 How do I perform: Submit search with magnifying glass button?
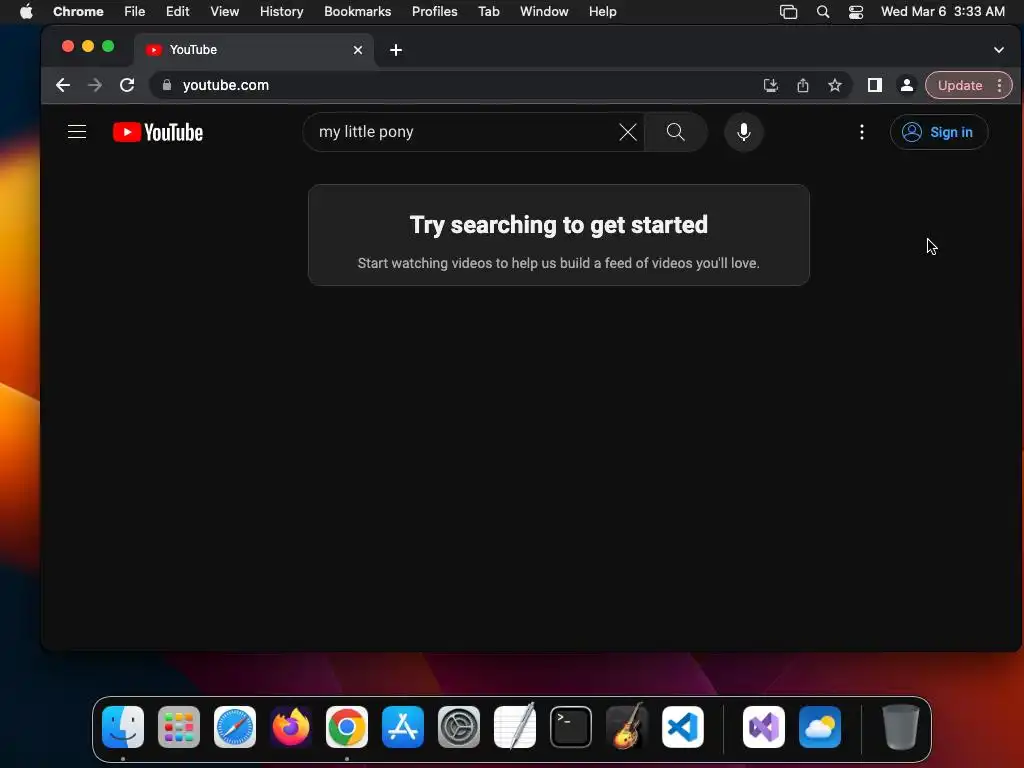coord(675,132)
